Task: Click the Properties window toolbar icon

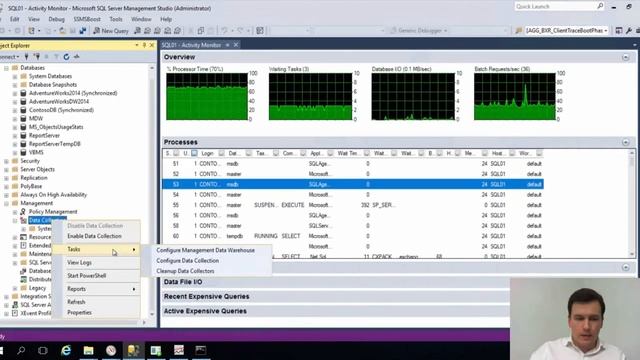Action: coord(619,31)
